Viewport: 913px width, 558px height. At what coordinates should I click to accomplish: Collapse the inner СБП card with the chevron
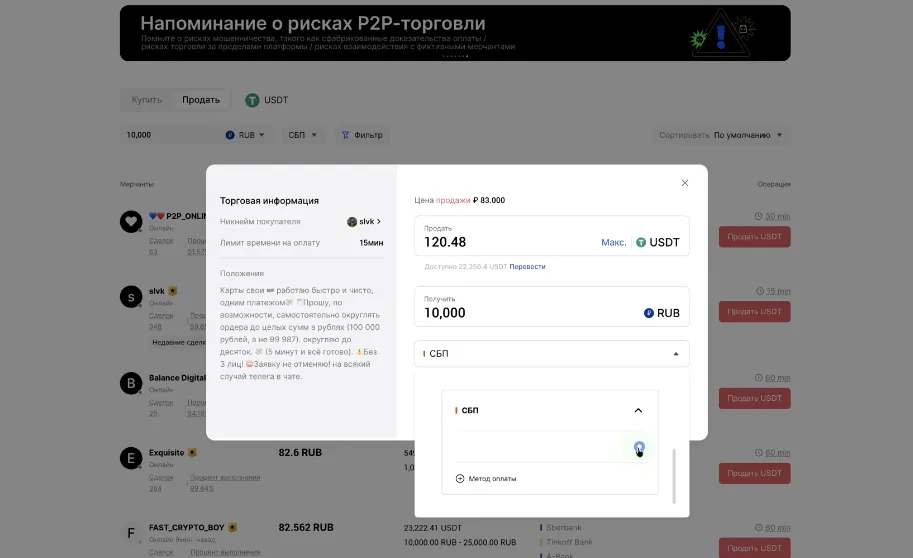tap(638, 411)
